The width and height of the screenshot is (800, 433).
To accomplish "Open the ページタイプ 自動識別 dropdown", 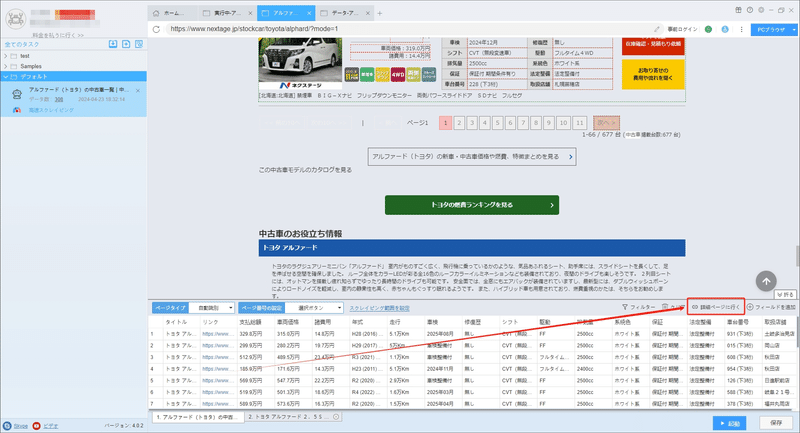I will tap(212, 308).
